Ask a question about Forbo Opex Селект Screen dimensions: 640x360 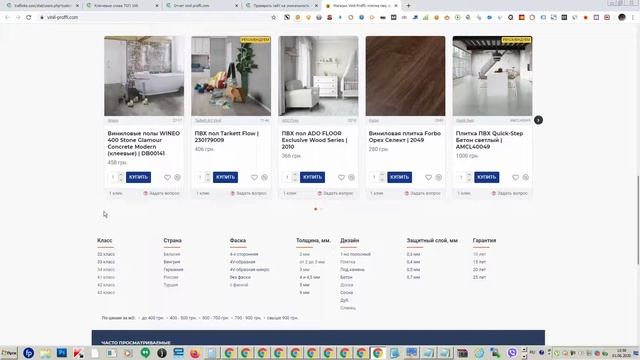tap(423, 193)
